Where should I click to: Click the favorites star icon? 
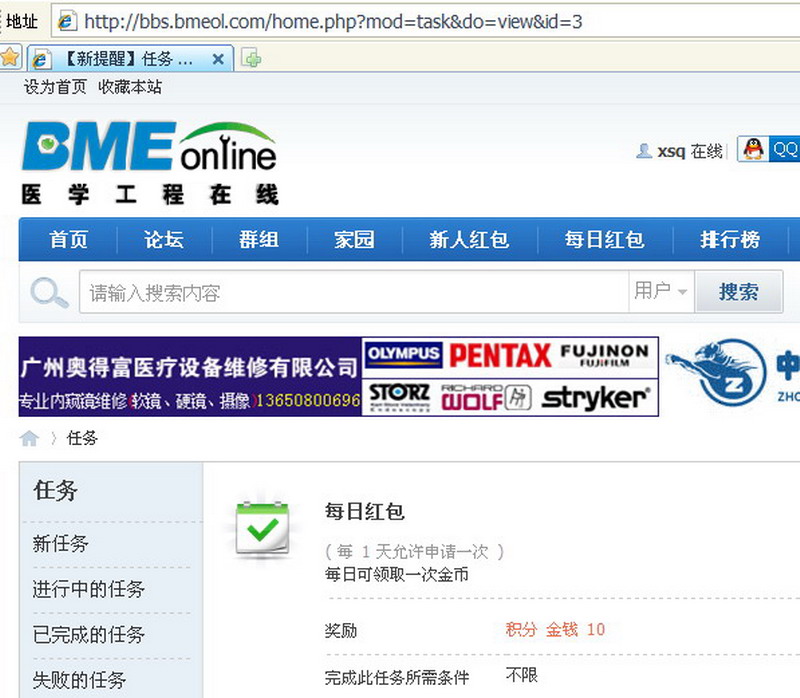pos(10,58)
